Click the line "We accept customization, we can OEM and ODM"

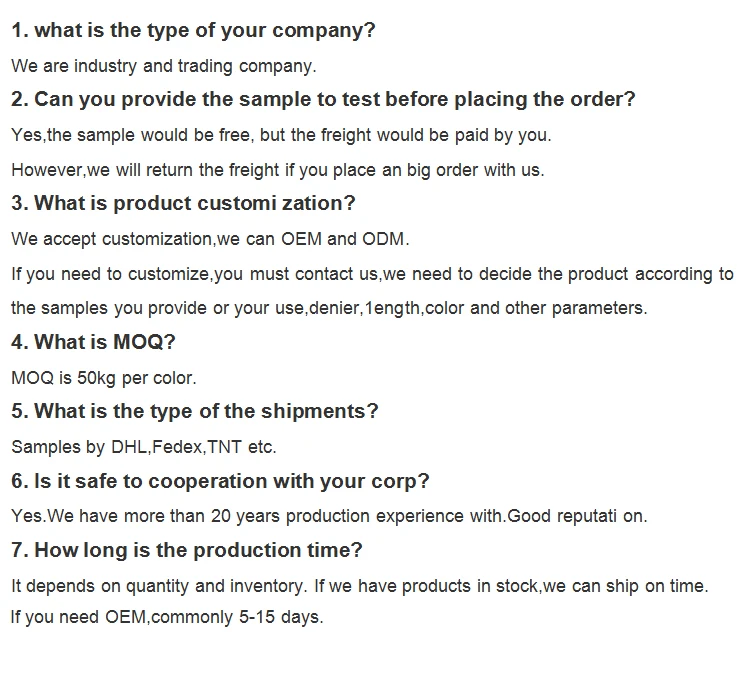click(210, 239)
